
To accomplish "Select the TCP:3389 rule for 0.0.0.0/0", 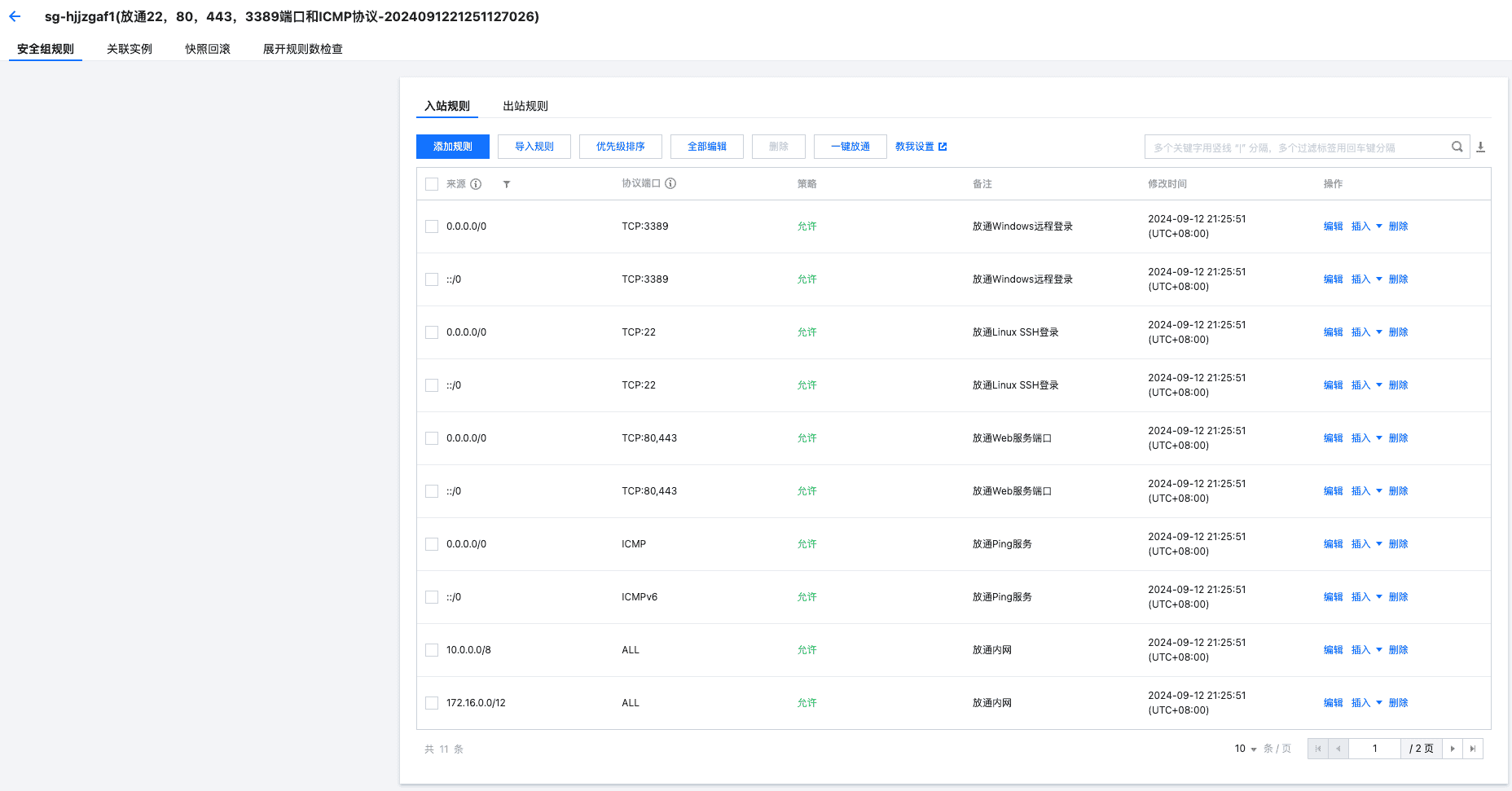I will click(432, 226).
